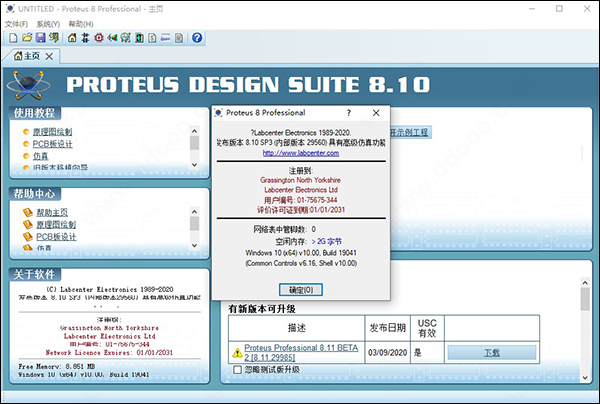
Task: Enable the 忽略测试版升级 checkbox
Action: pyautogui.click(x=237, y=370)
